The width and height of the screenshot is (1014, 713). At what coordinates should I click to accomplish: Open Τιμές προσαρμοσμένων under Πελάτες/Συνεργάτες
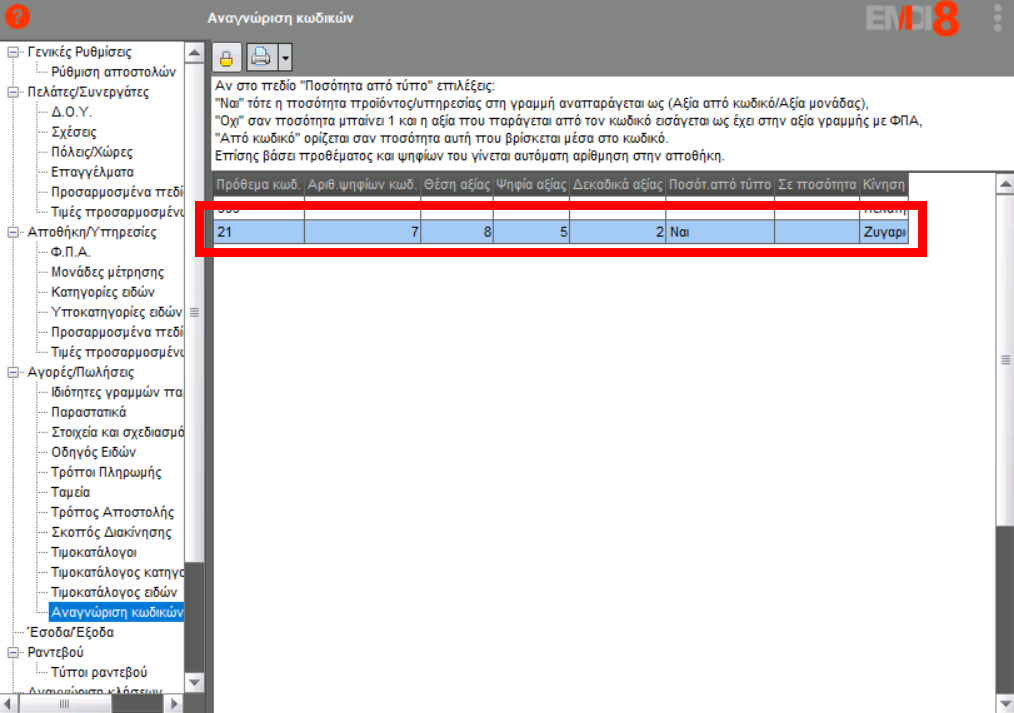(117, 212)
